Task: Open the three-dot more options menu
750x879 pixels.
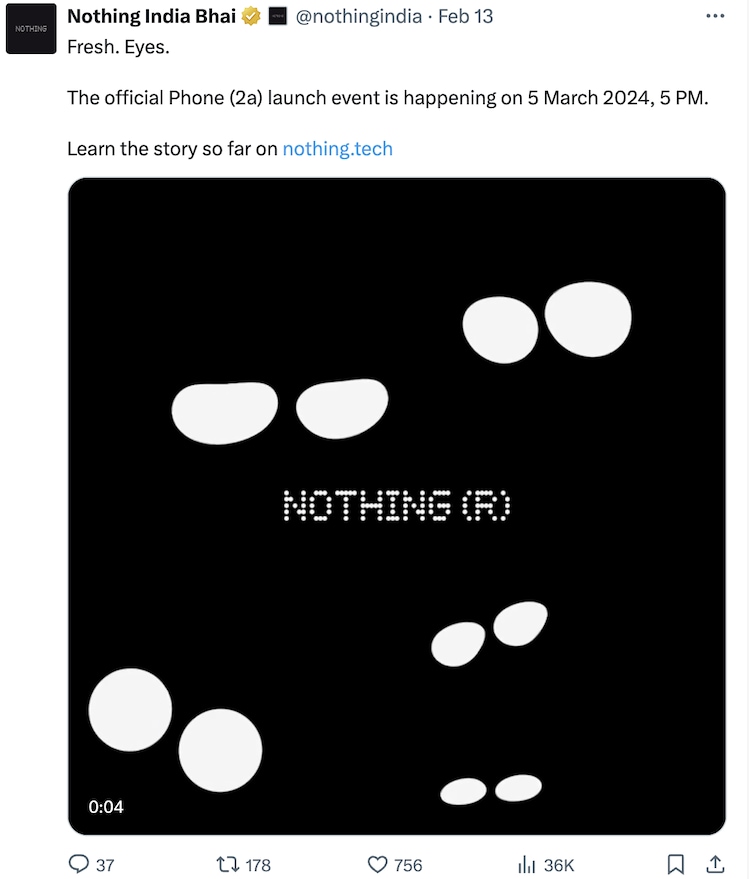Action: coord(715,17)
